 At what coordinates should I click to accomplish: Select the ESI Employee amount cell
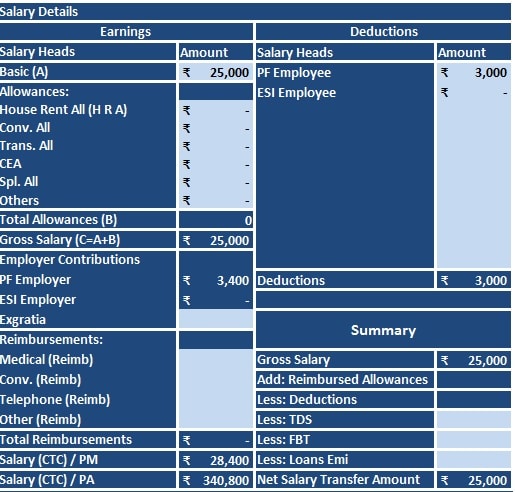(x=474, y=93)
